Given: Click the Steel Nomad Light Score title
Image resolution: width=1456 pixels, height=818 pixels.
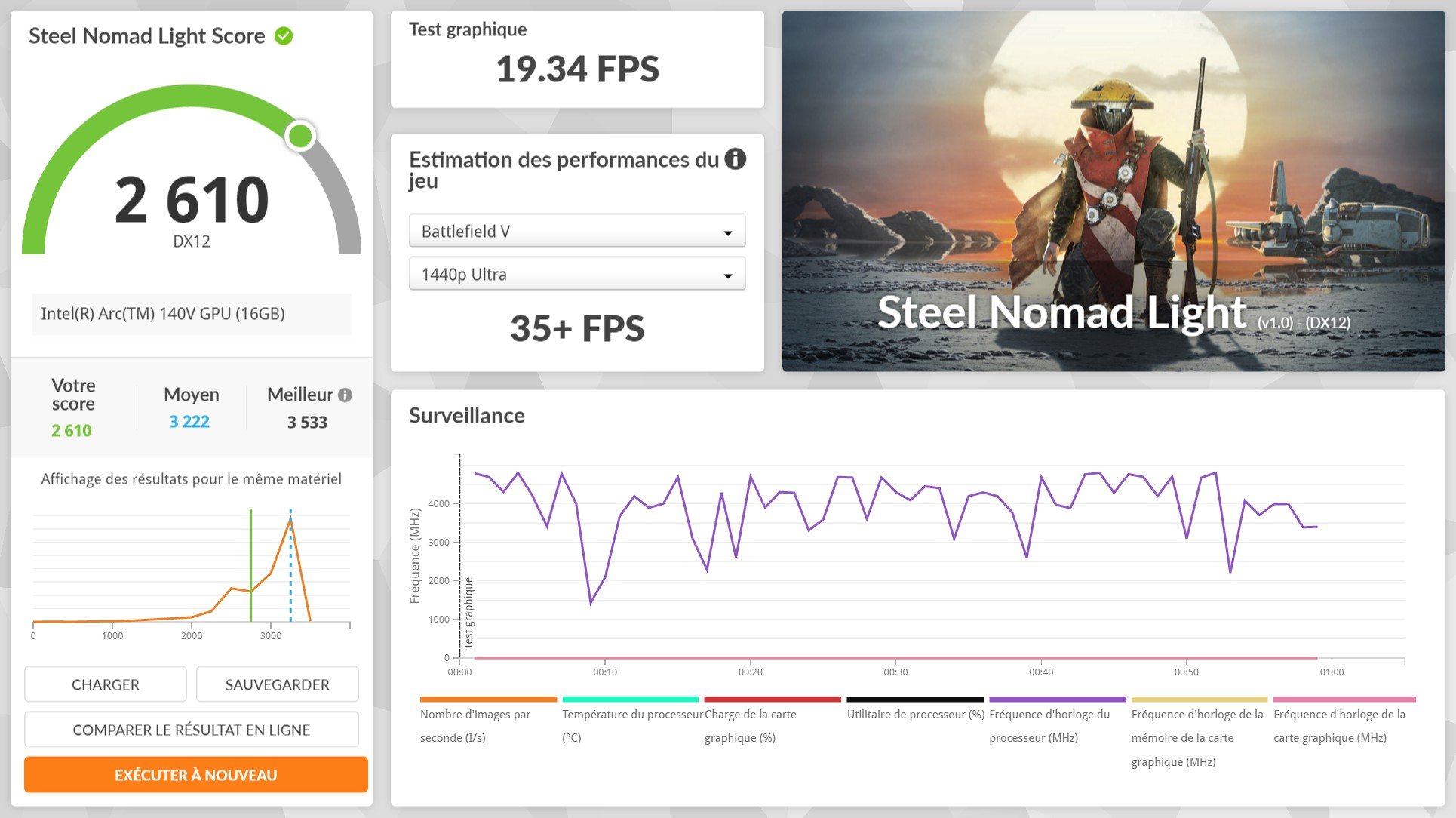Looking at the screenshot, I should (x=147, y=35).
